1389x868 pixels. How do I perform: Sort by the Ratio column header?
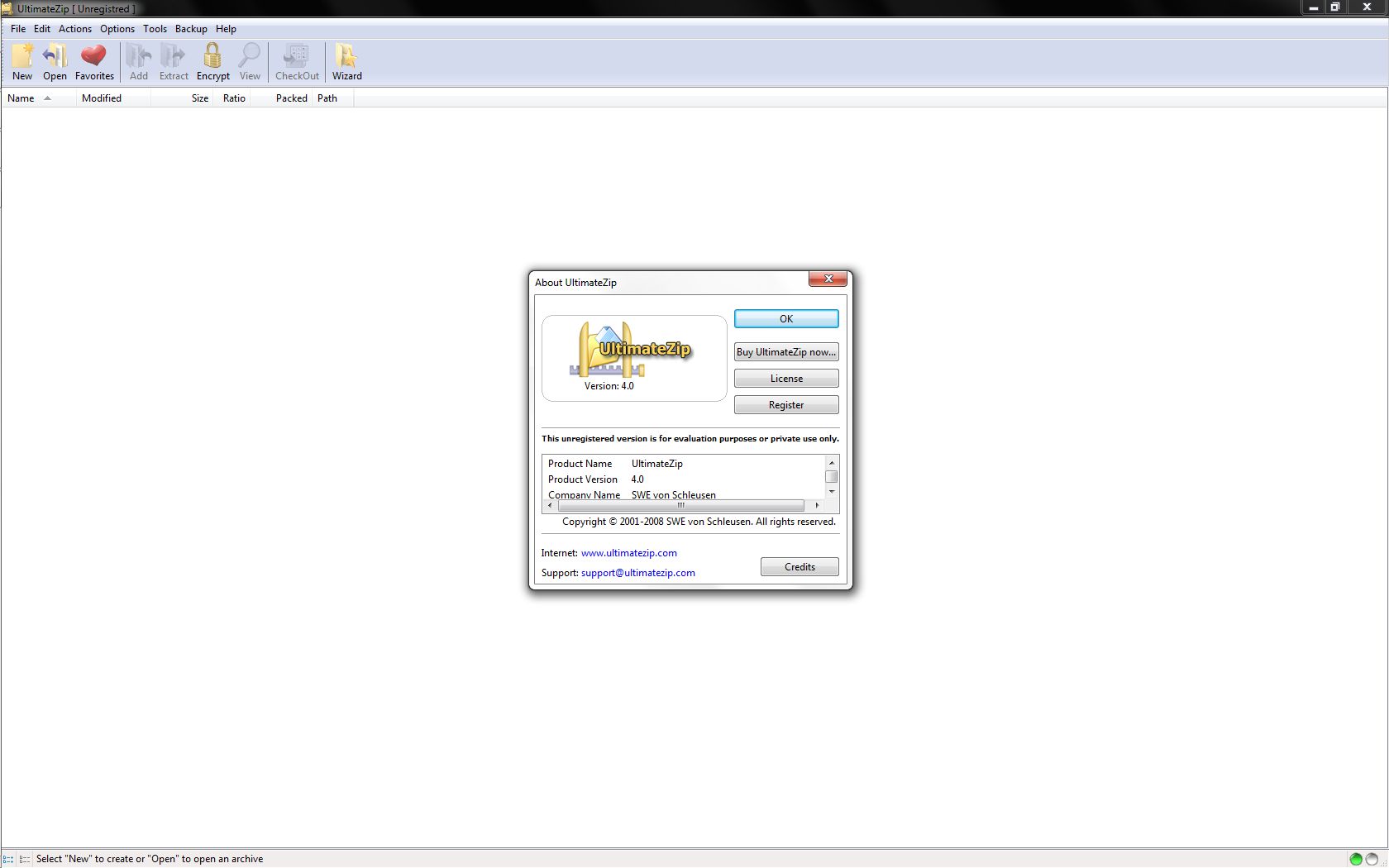[x=233, y=98]
